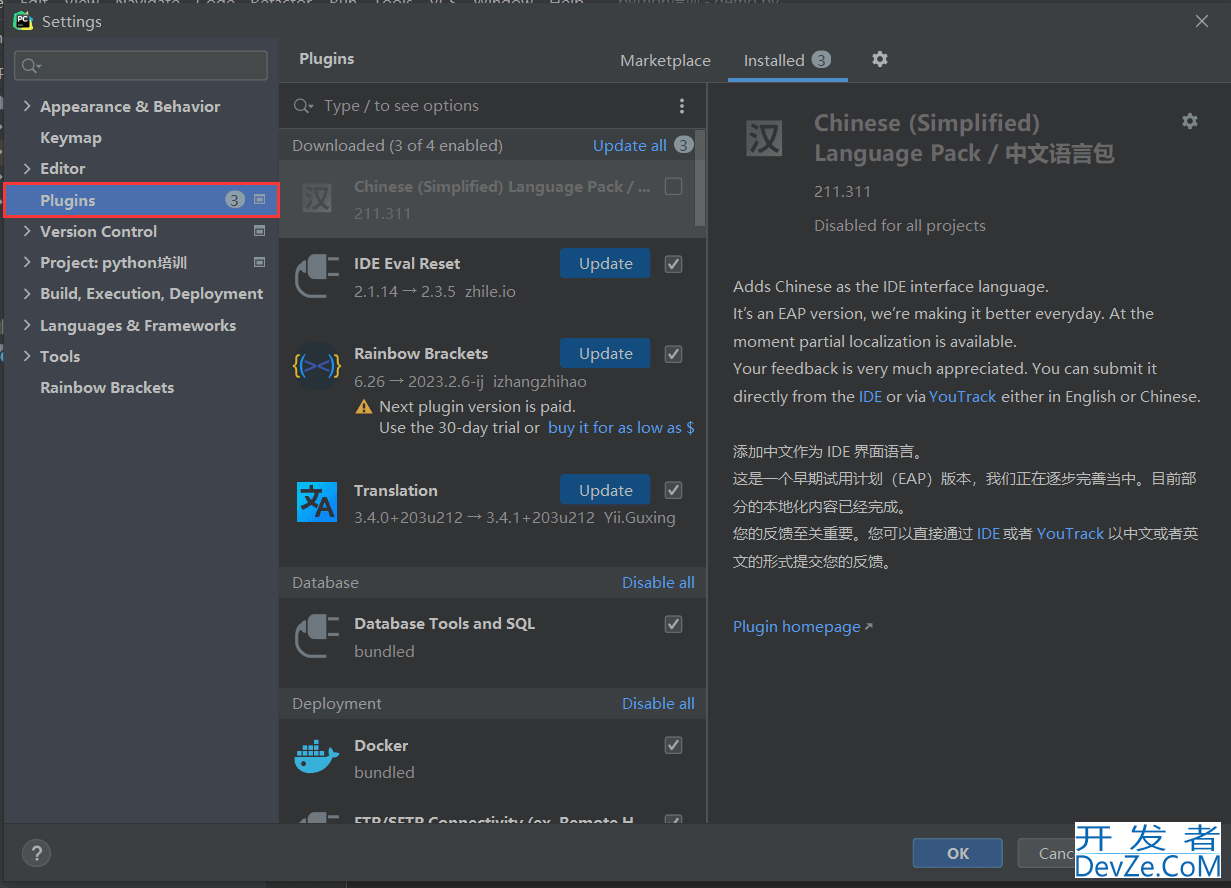Click the warning icon under Rainbow Brackets
The width and height of the screenshot is (1231, 888).
click(364, 407)
